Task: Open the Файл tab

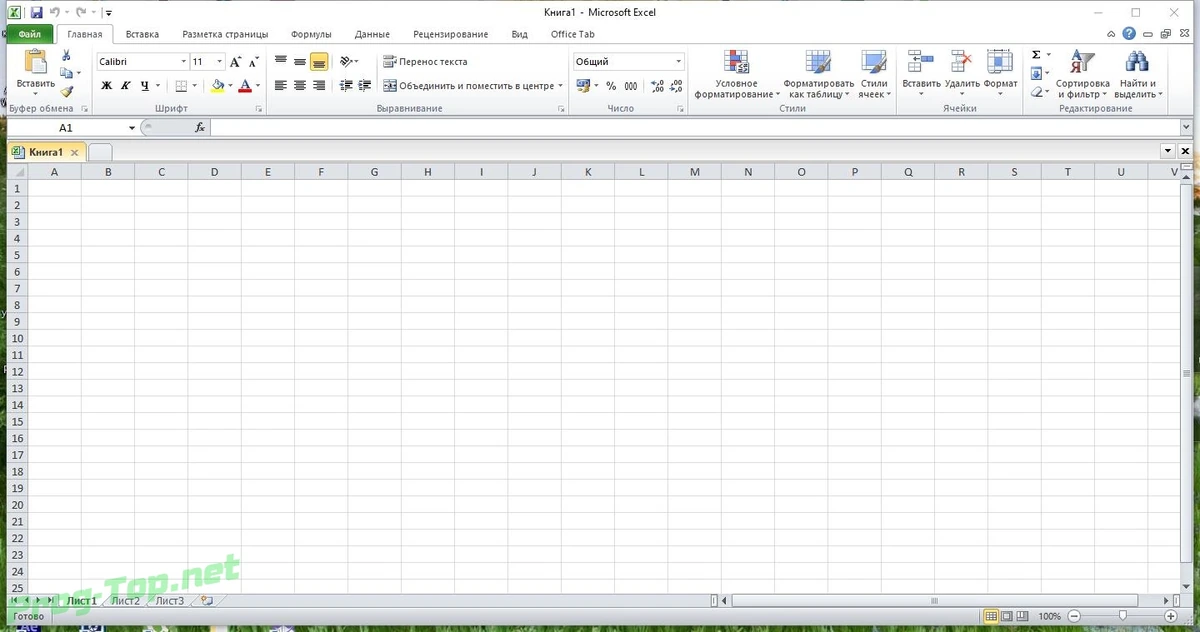Action: pos(30,34)
